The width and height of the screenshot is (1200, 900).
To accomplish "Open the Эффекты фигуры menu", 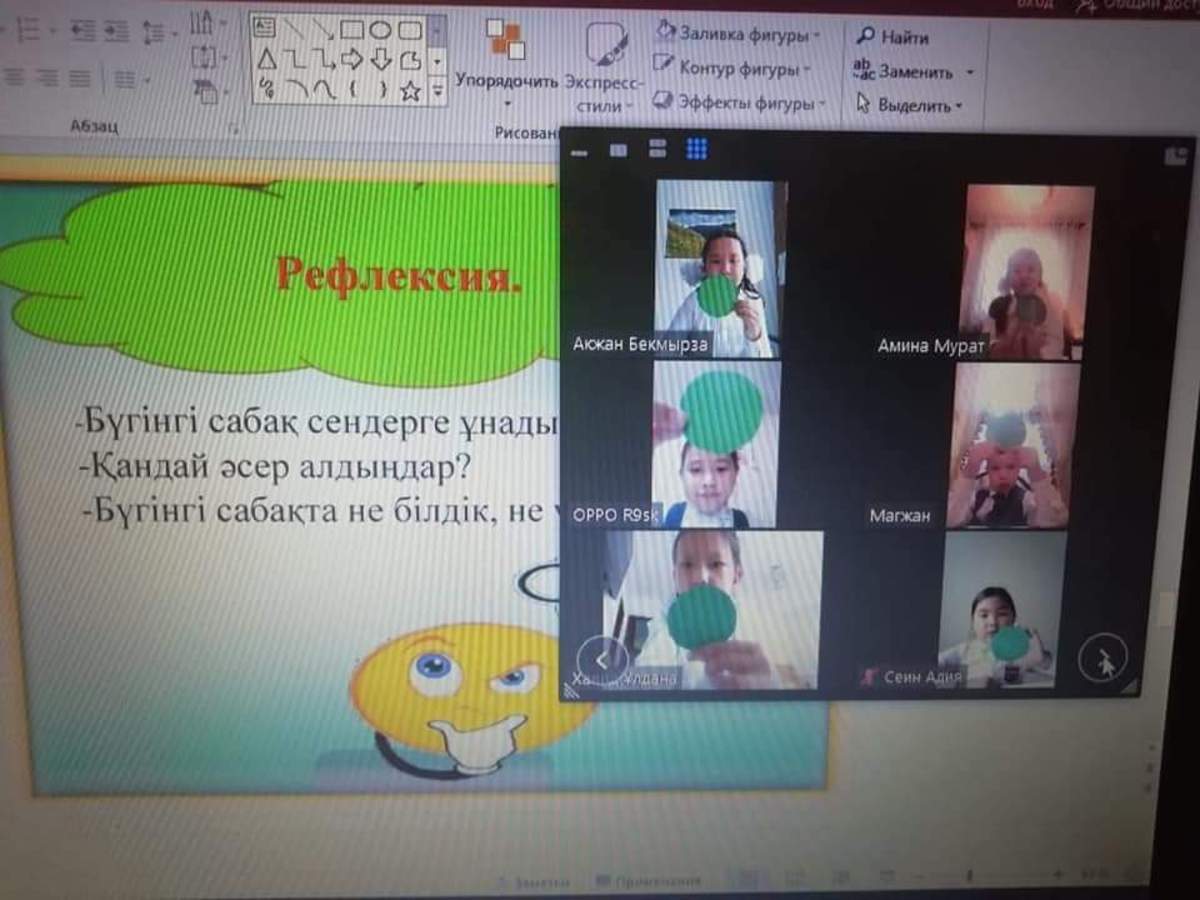I will click(740, 102).
